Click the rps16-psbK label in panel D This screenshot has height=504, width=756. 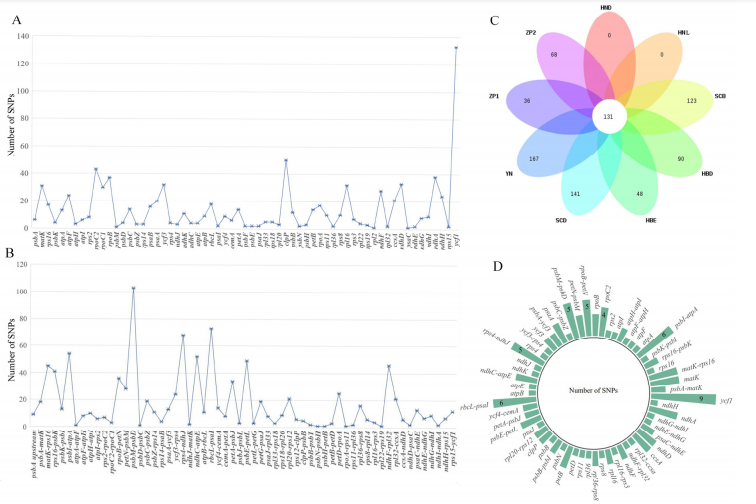point(676,352)
